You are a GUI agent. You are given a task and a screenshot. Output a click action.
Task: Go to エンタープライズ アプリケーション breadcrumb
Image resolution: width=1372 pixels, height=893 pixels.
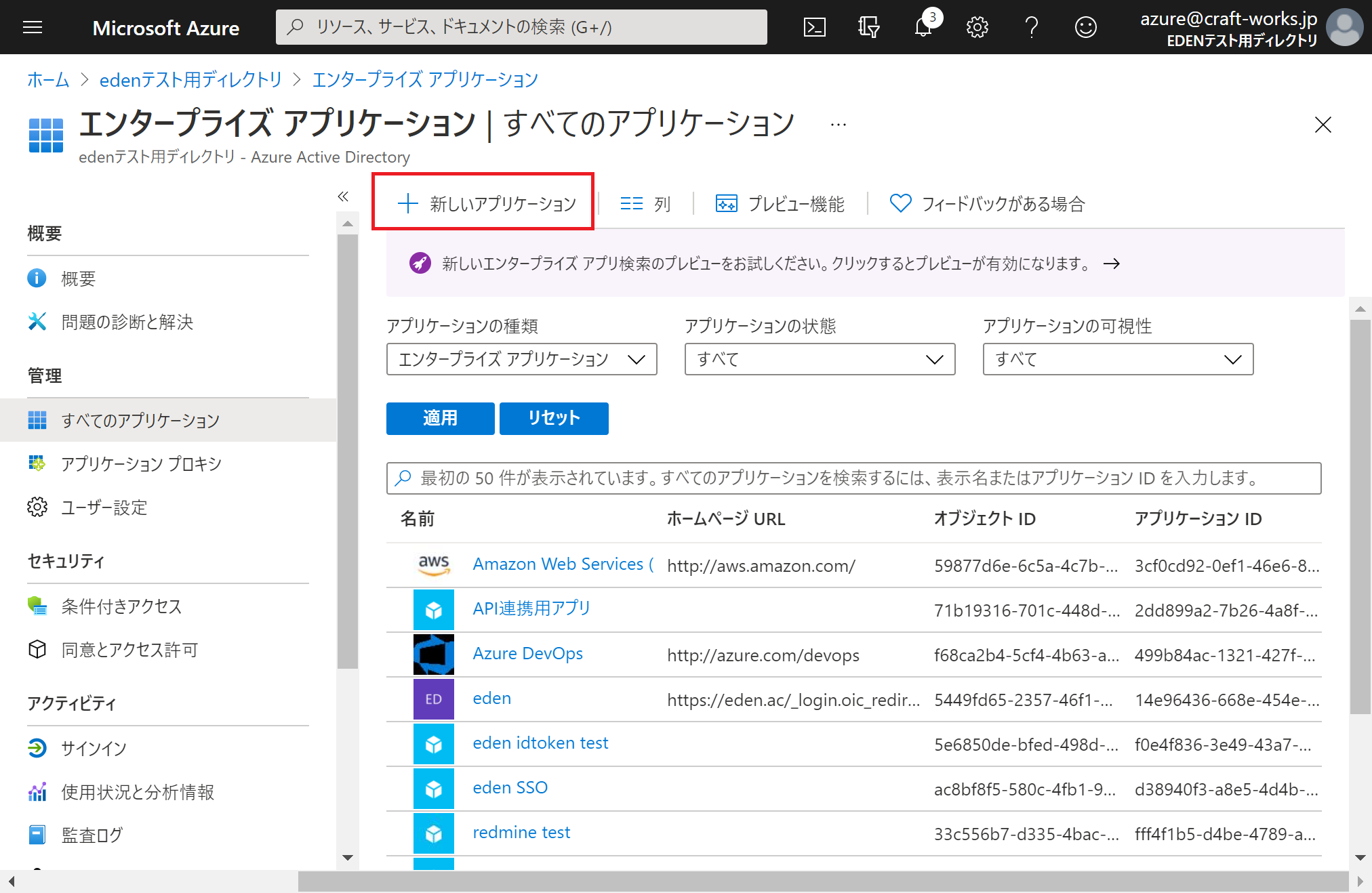coord(425,80)
